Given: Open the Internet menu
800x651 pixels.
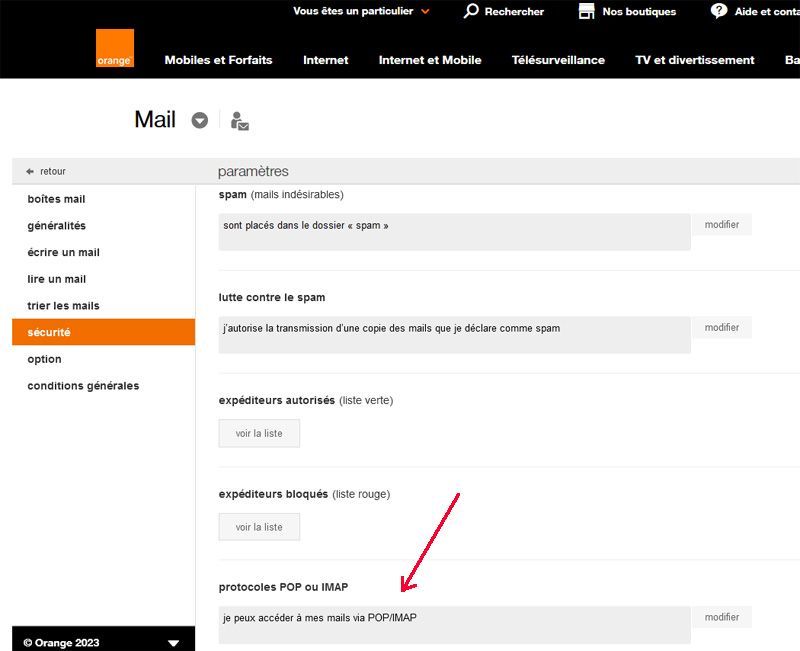Looking at the screenshot, I should pos(325,60).
